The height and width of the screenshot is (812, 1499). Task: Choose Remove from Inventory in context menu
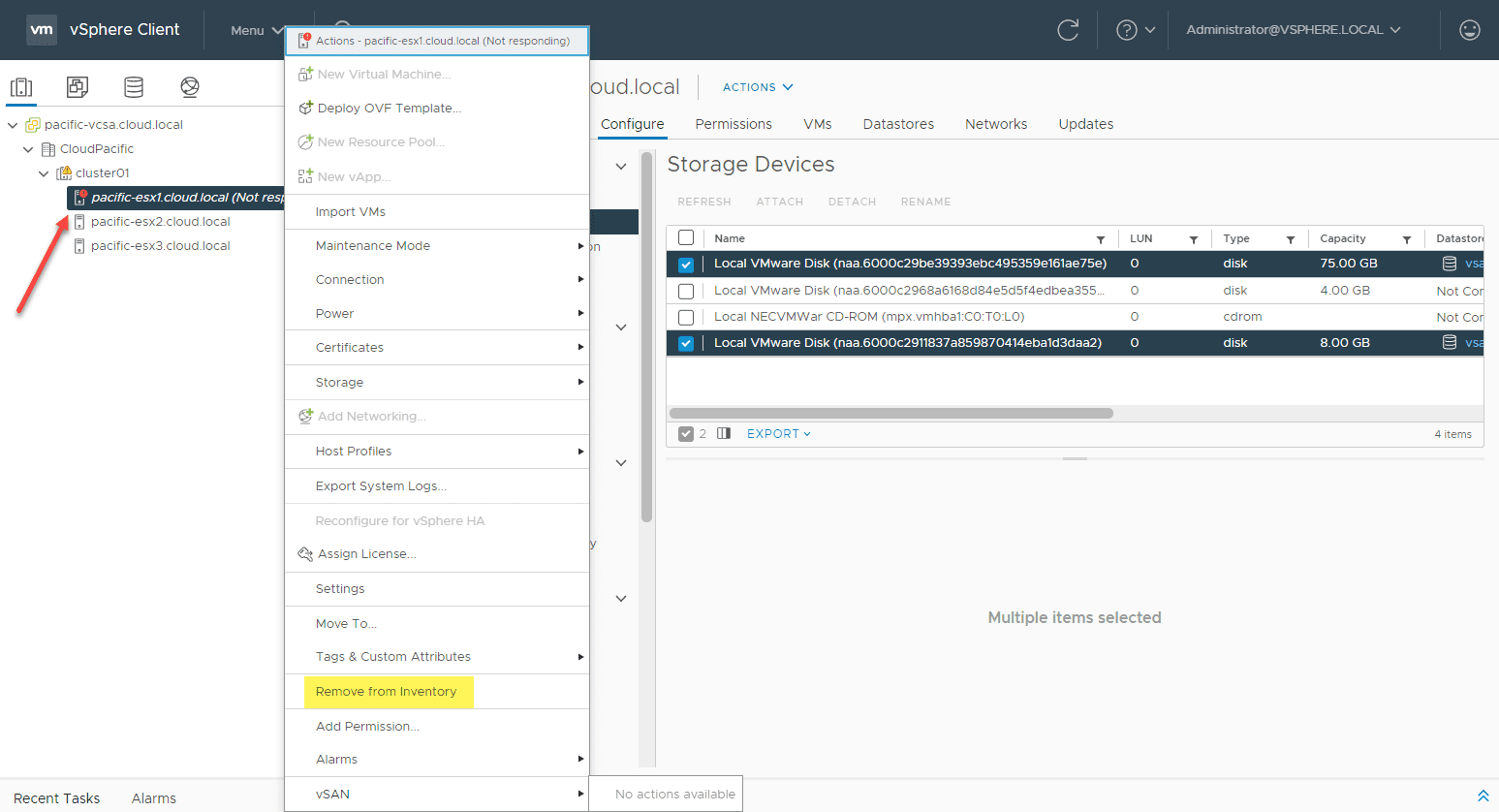(386, 692)
